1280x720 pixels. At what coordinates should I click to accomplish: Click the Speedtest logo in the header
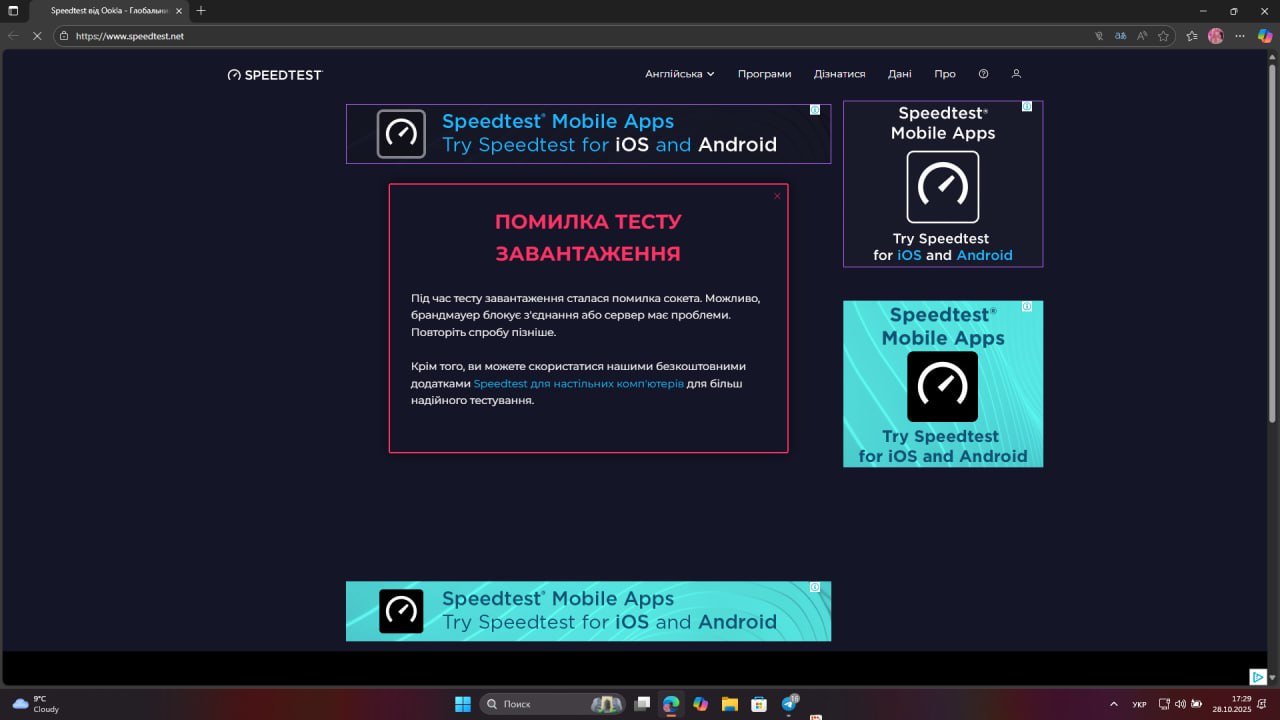coord(275,75)
